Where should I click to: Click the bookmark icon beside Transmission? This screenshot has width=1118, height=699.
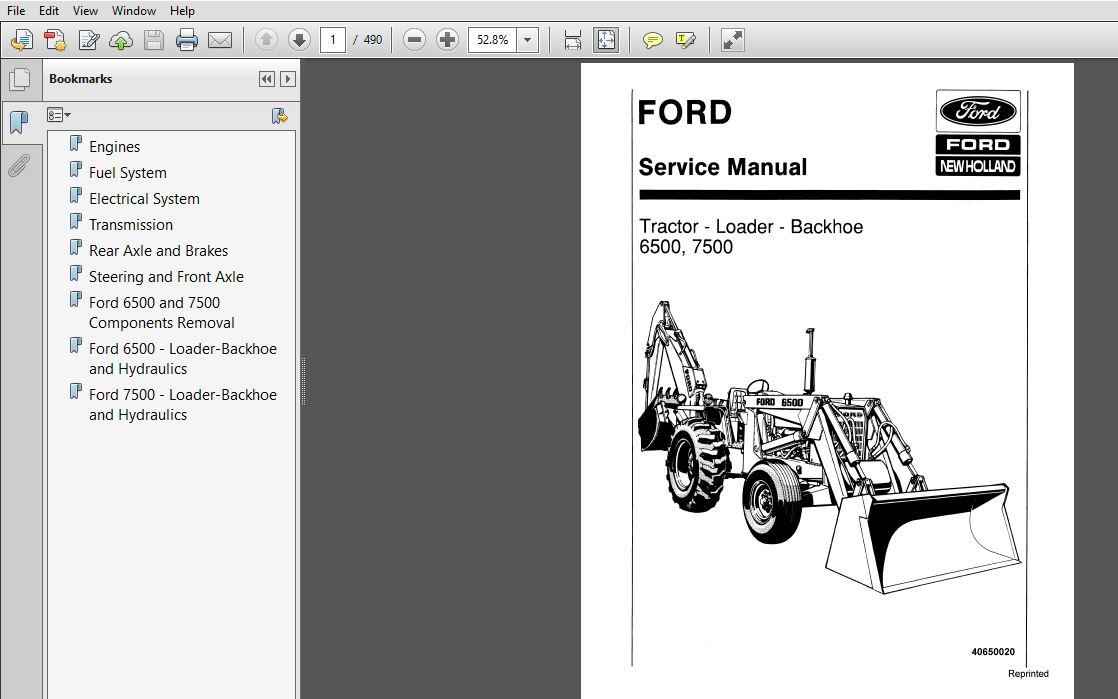pos(76,222)
